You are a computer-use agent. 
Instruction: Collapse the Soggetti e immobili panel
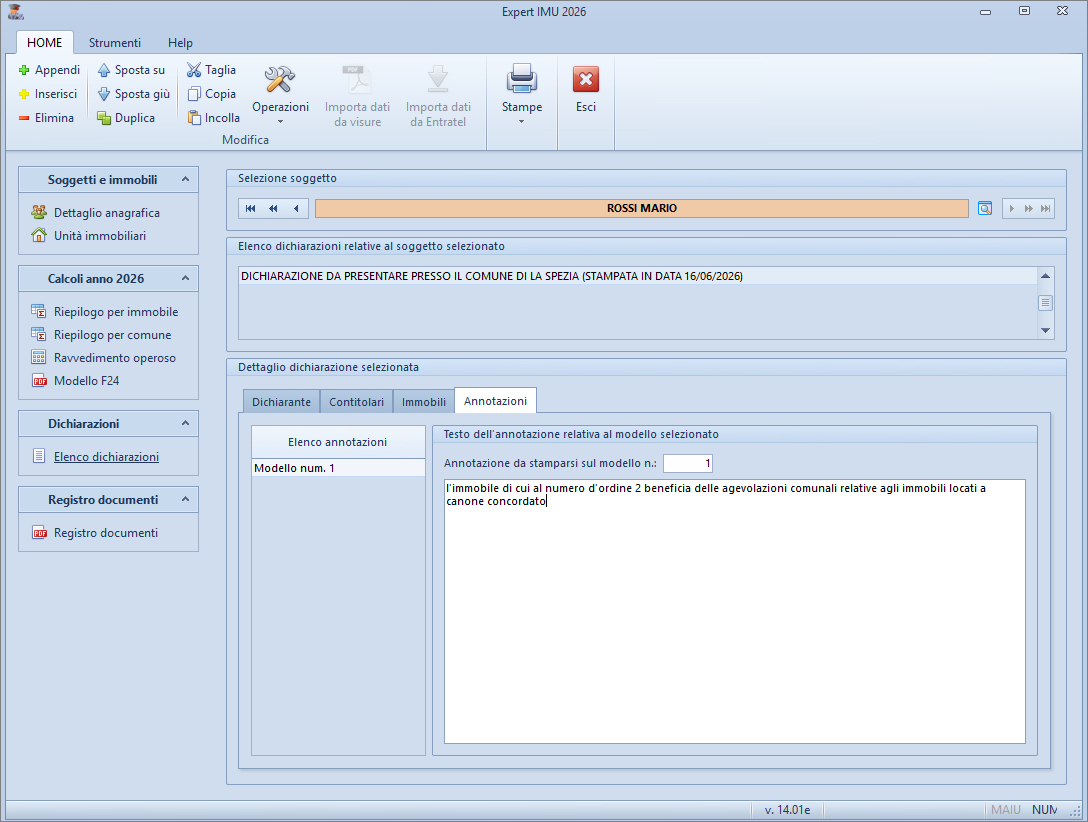click(185, 180)
